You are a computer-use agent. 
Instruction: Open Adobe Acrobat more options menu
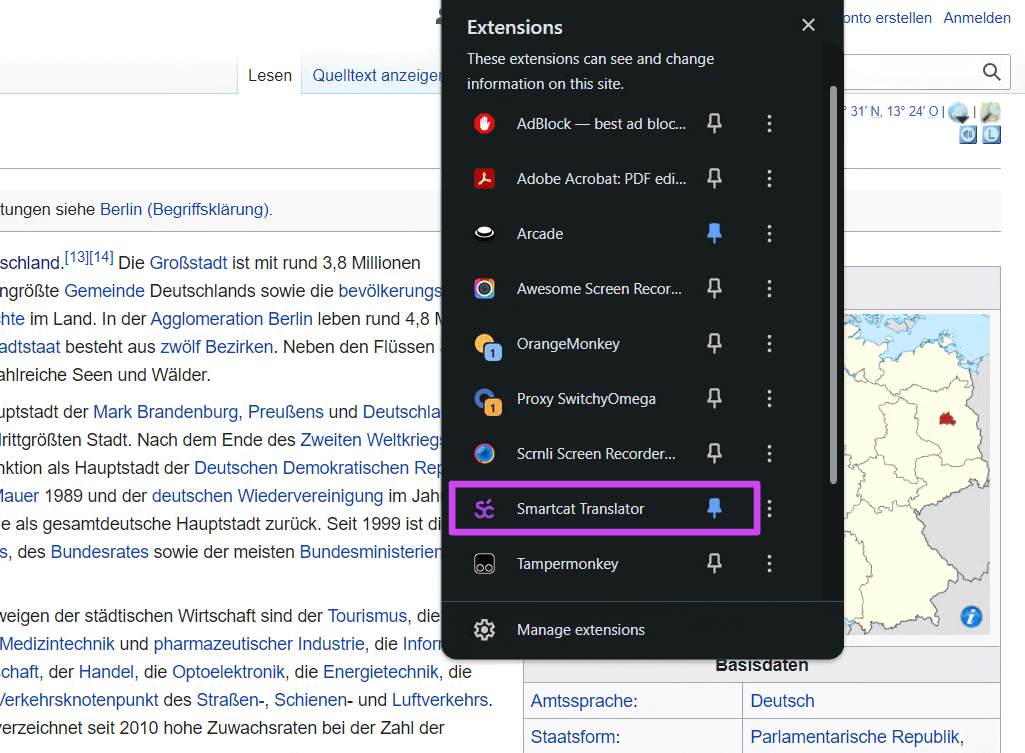tap(769, 178)
